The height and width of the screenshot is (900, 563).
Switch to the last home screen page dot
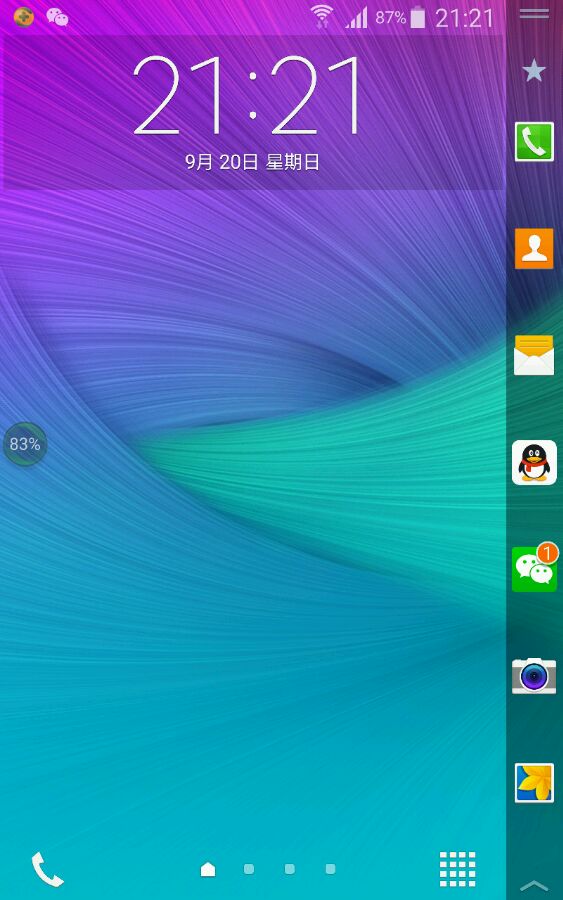[331, 869]
